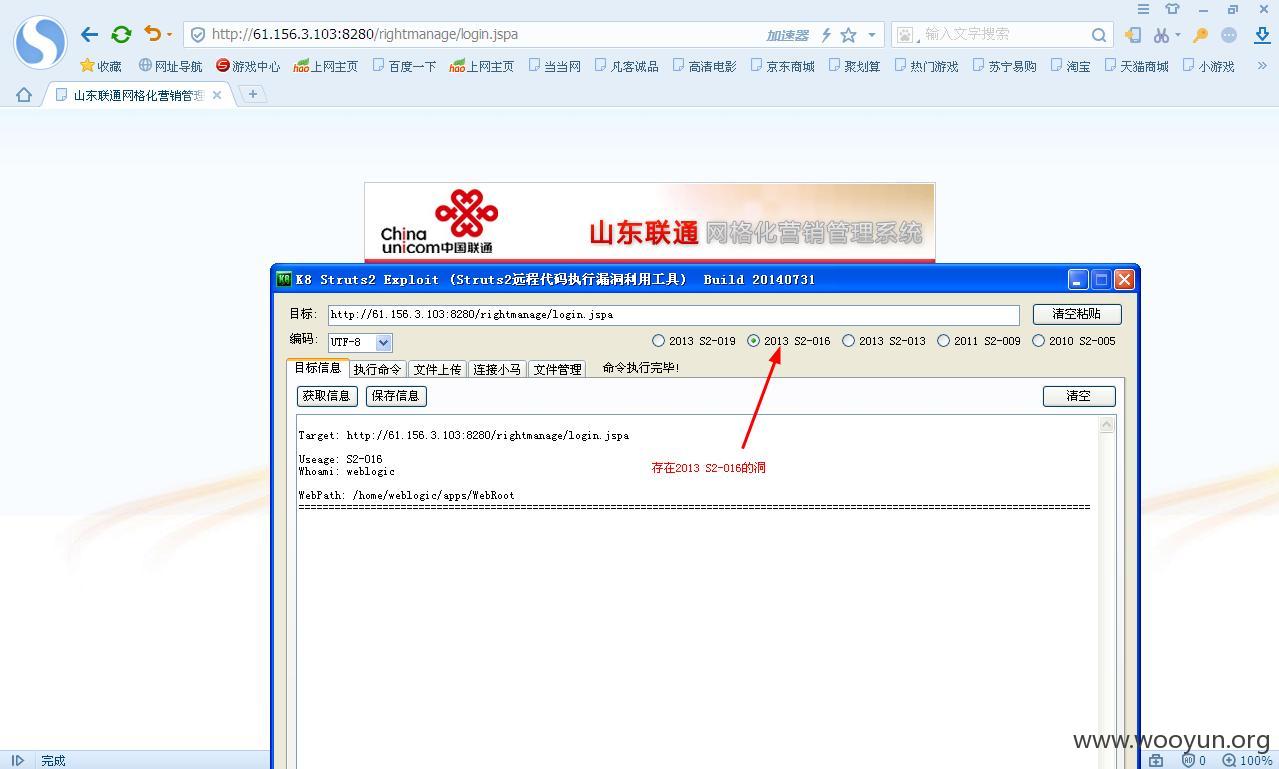Click the Whoami: weblogic output line
The width and height of the screenshot is (1279, 769).
[x=346, y=471]
